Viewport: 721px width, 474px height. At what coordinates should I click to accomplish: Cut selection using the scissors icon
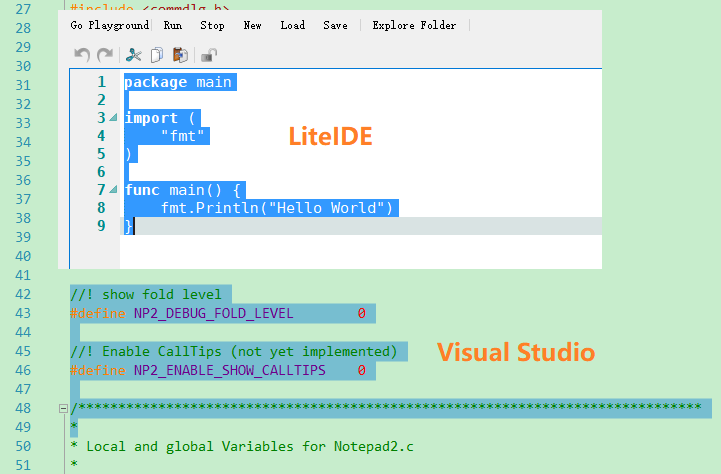pyautogui.click(x=133, y=55)
